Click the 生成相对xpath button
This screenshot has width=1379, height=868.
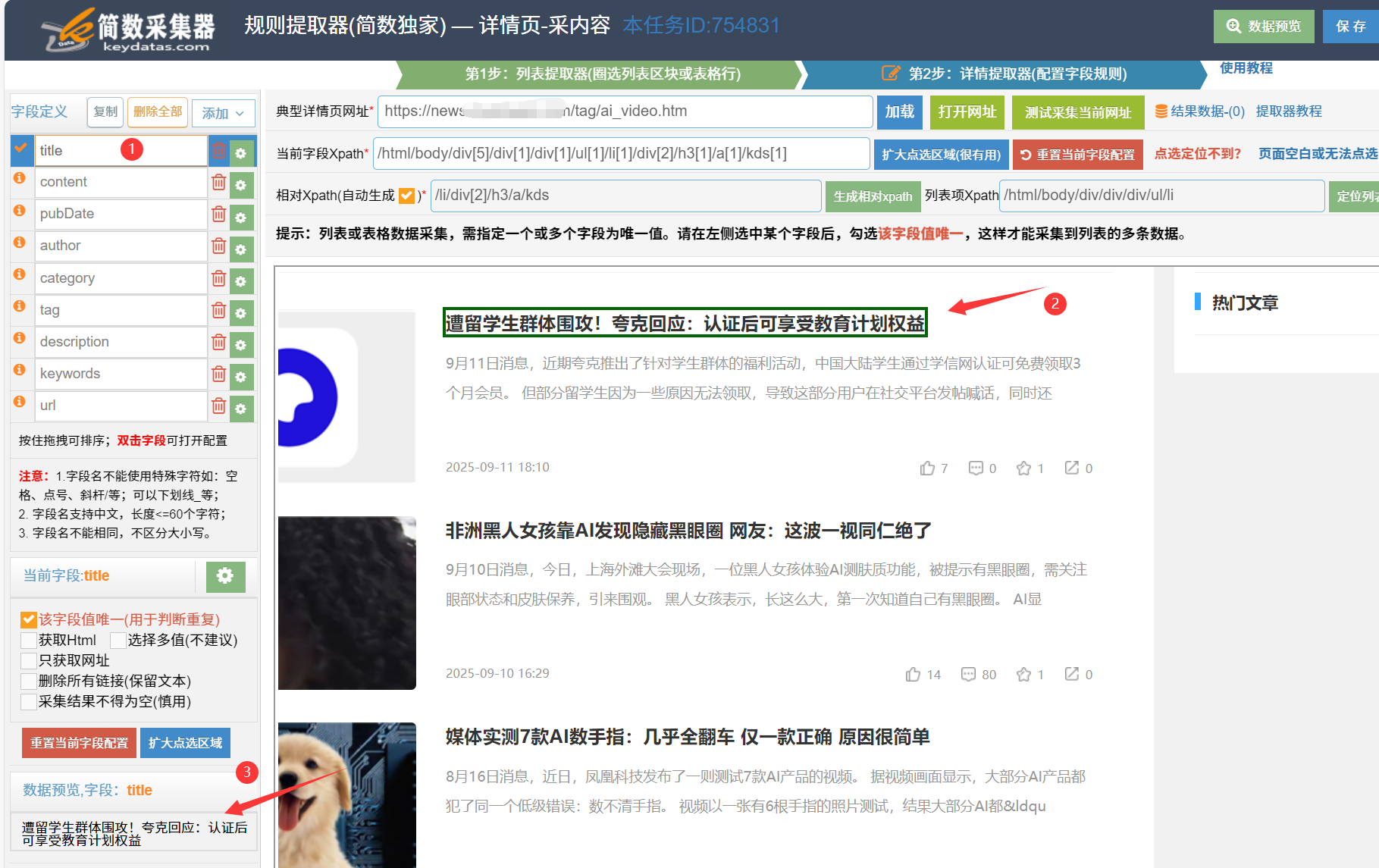click(x=872, y=196)
